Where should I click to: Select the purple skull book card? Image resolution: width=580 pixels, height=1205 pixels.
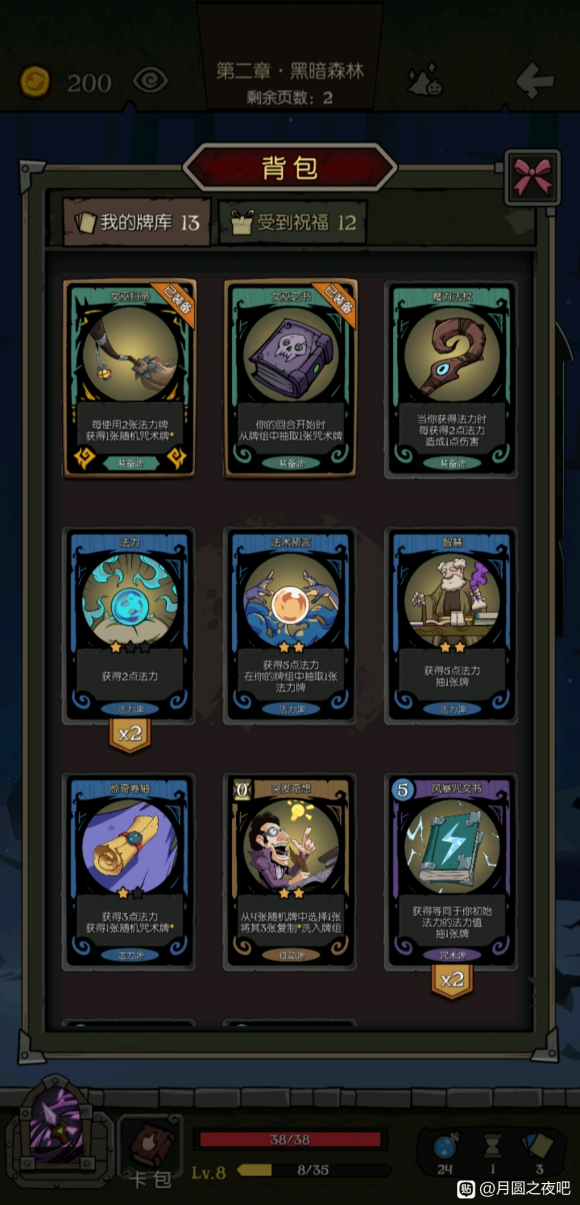291,378
